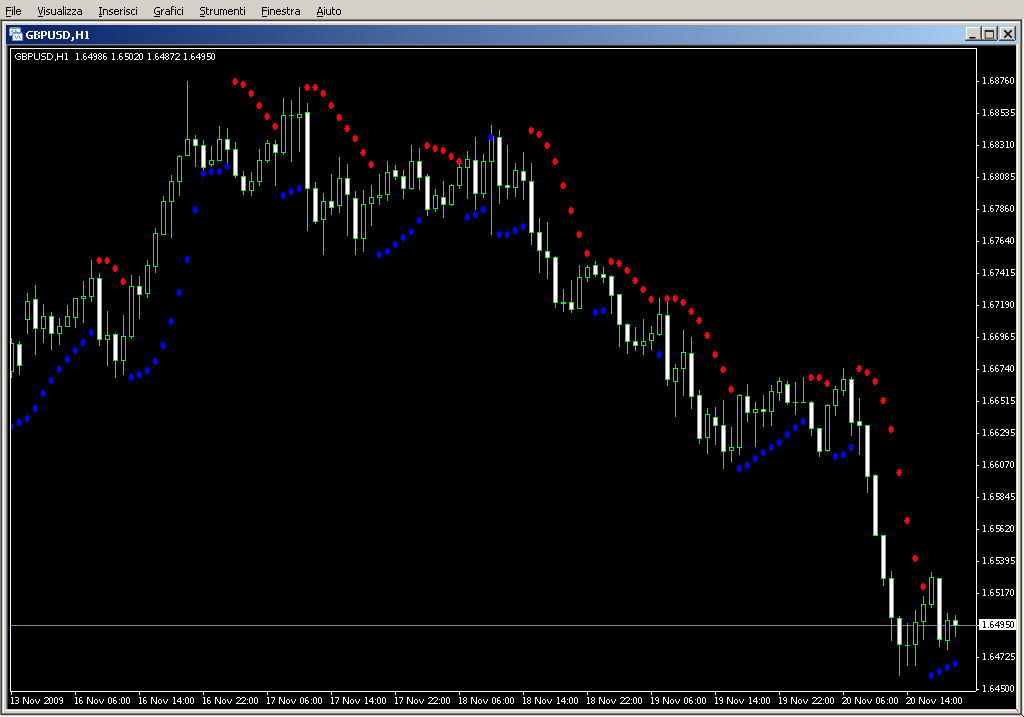The width and height of the screenshot is (1024, 717).
Task: Click the 16 Nov 22:00 time label
Action: tap(230, 701)
